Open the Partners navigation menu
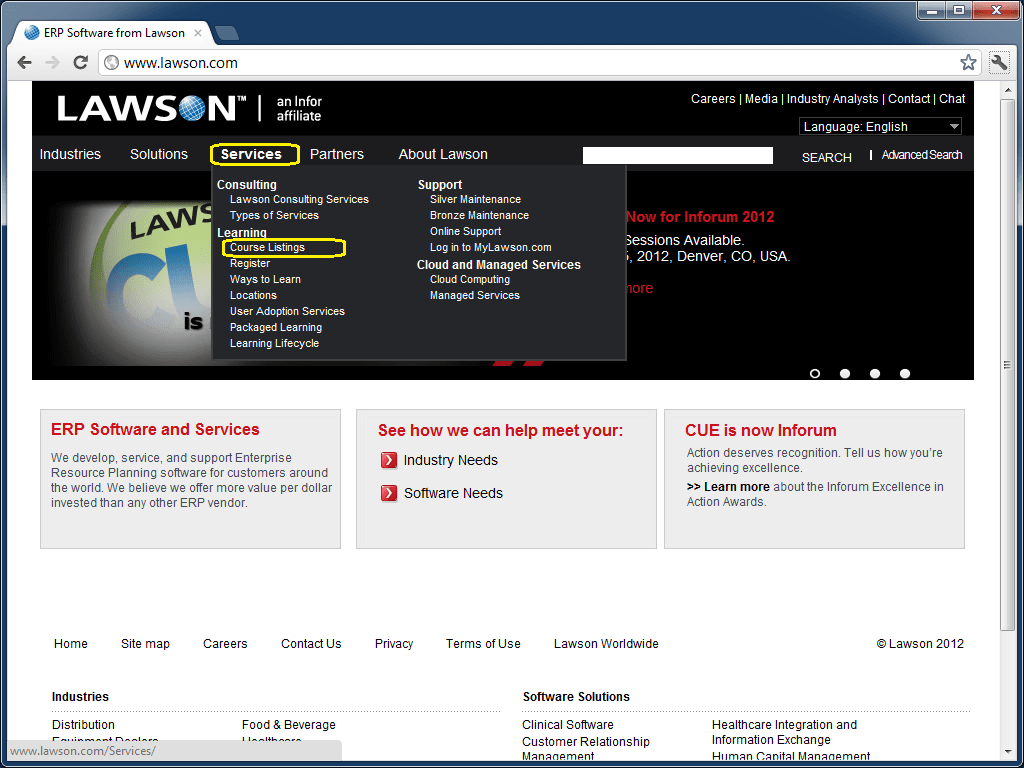 tap(337, 154)
